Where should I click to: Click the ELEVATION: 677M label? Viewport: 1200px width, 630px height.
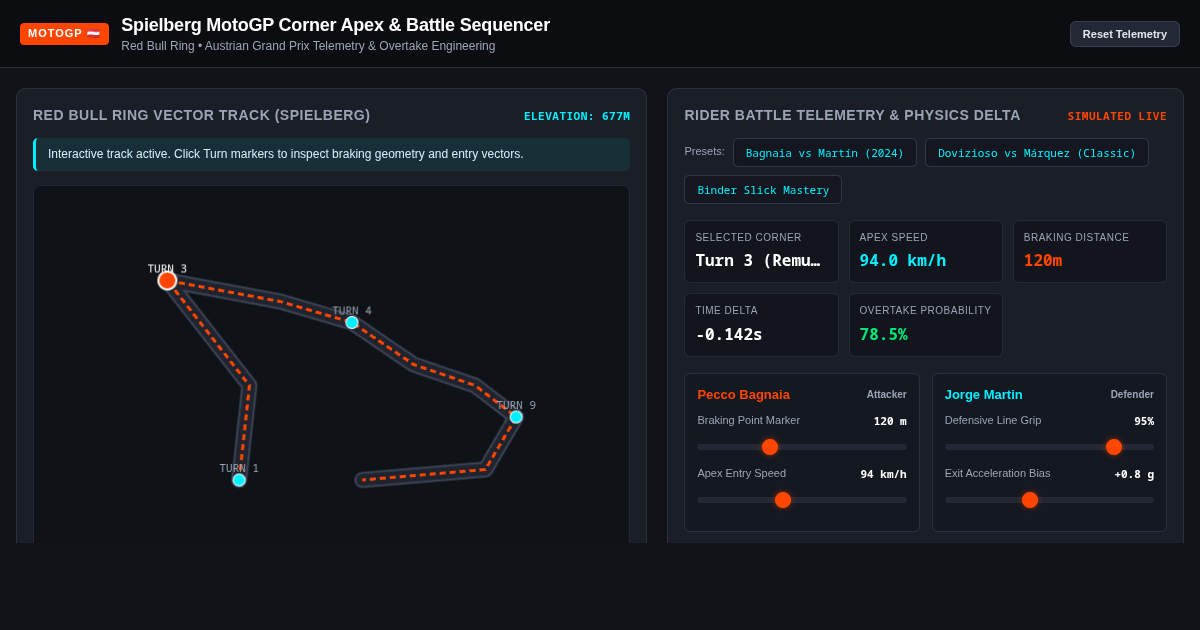coord(577,116)
